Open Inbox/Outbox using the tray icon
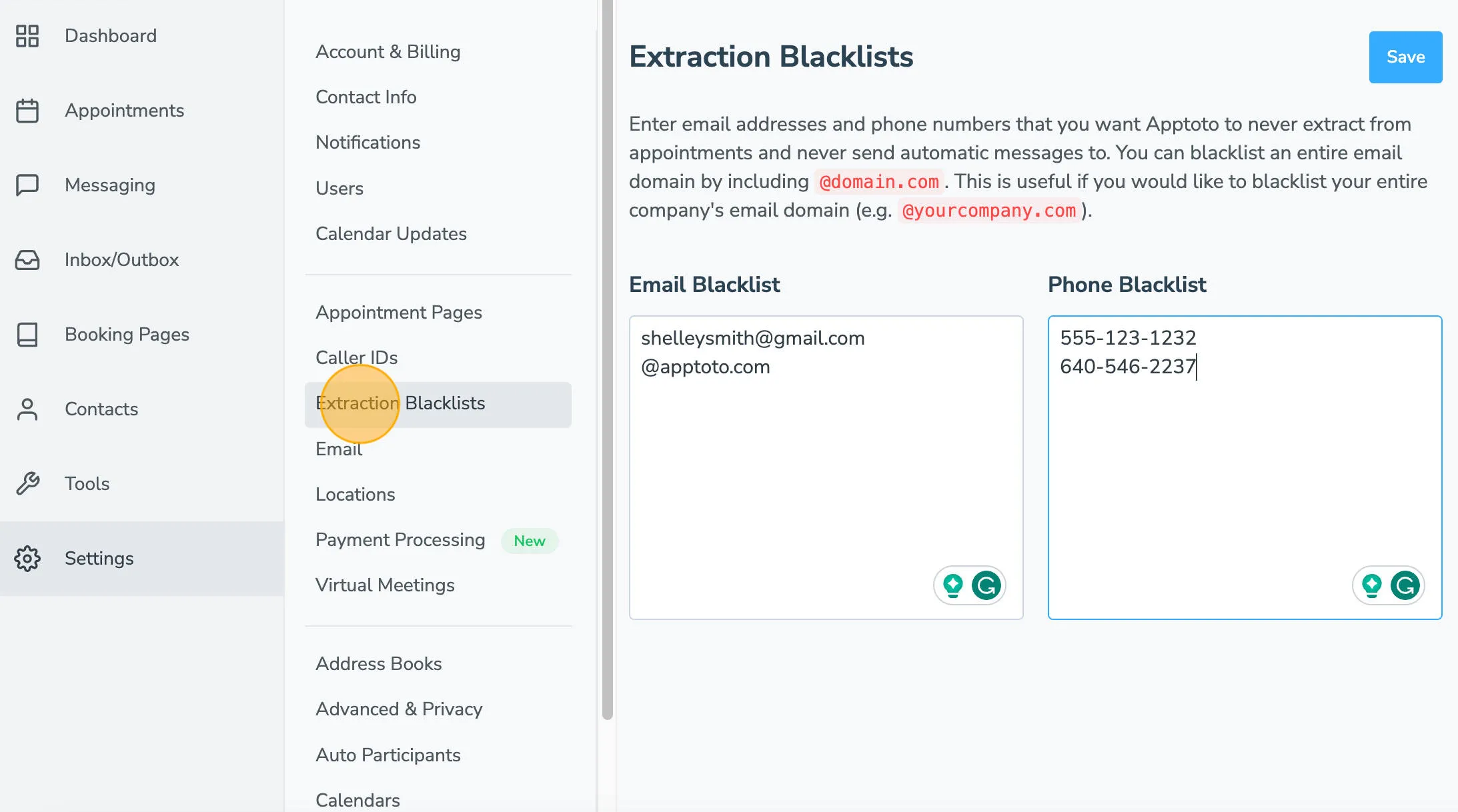 click(x=27, y=259)
